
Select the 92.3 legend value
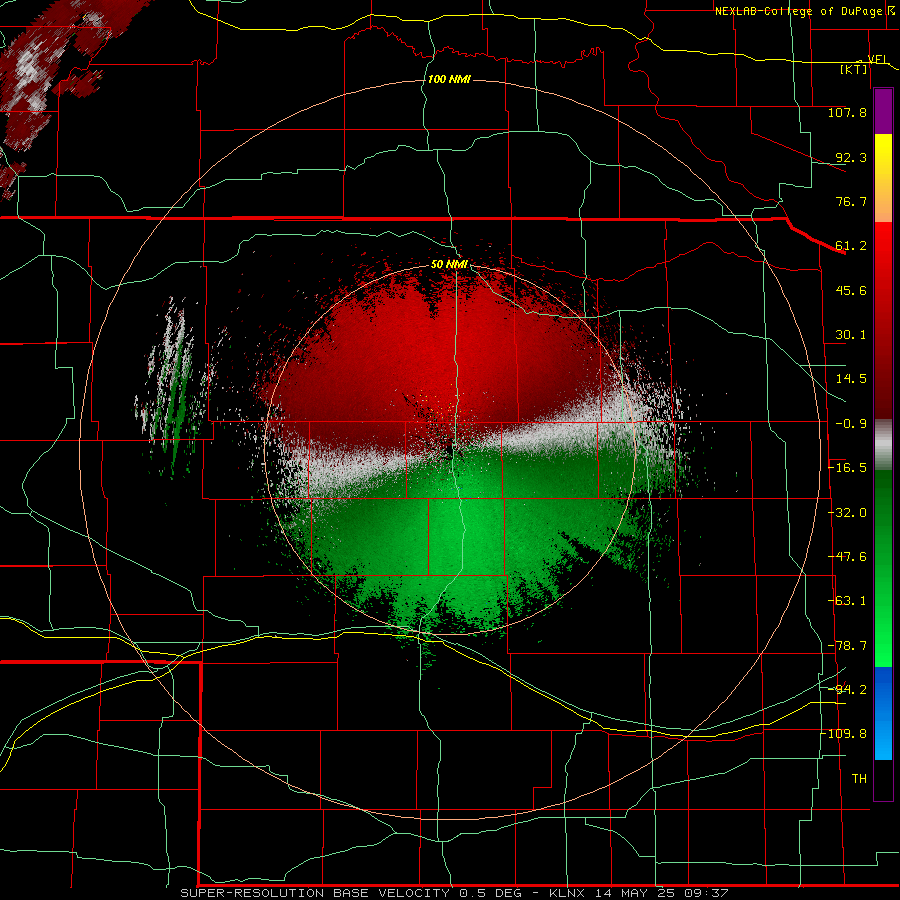[x=851, y=157]
